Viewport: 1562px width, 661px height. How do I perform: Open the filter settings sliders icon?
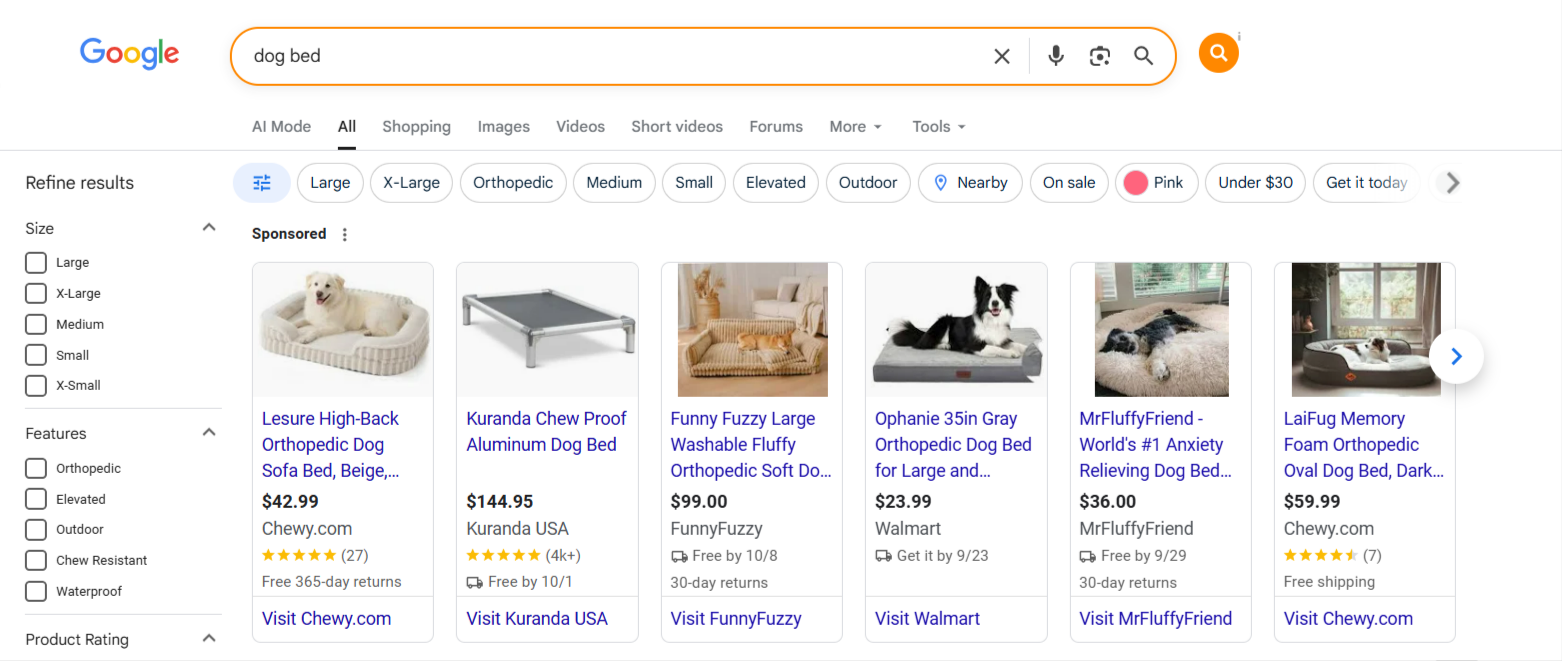tap(261, 183)
